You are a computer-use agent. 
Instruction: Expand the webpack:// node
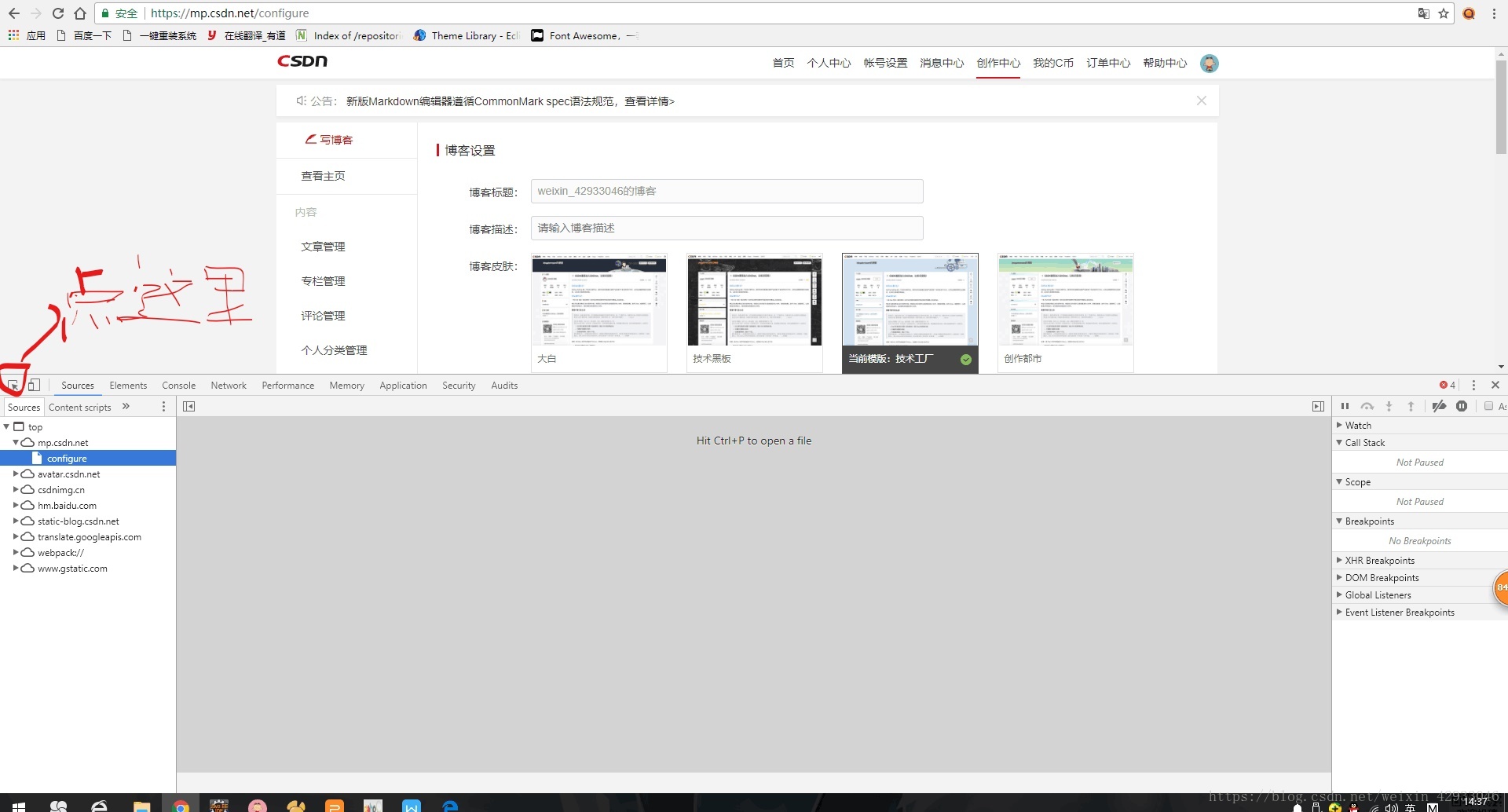(16, 552)
